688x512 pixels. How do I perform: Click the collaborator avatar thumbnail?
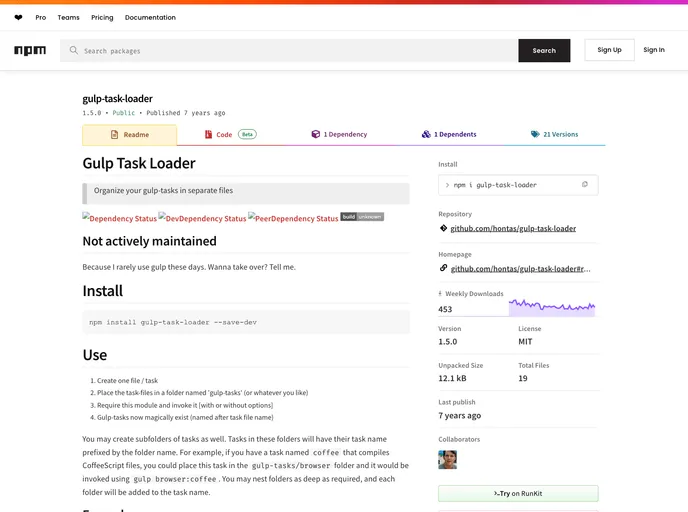pos(448,459)
